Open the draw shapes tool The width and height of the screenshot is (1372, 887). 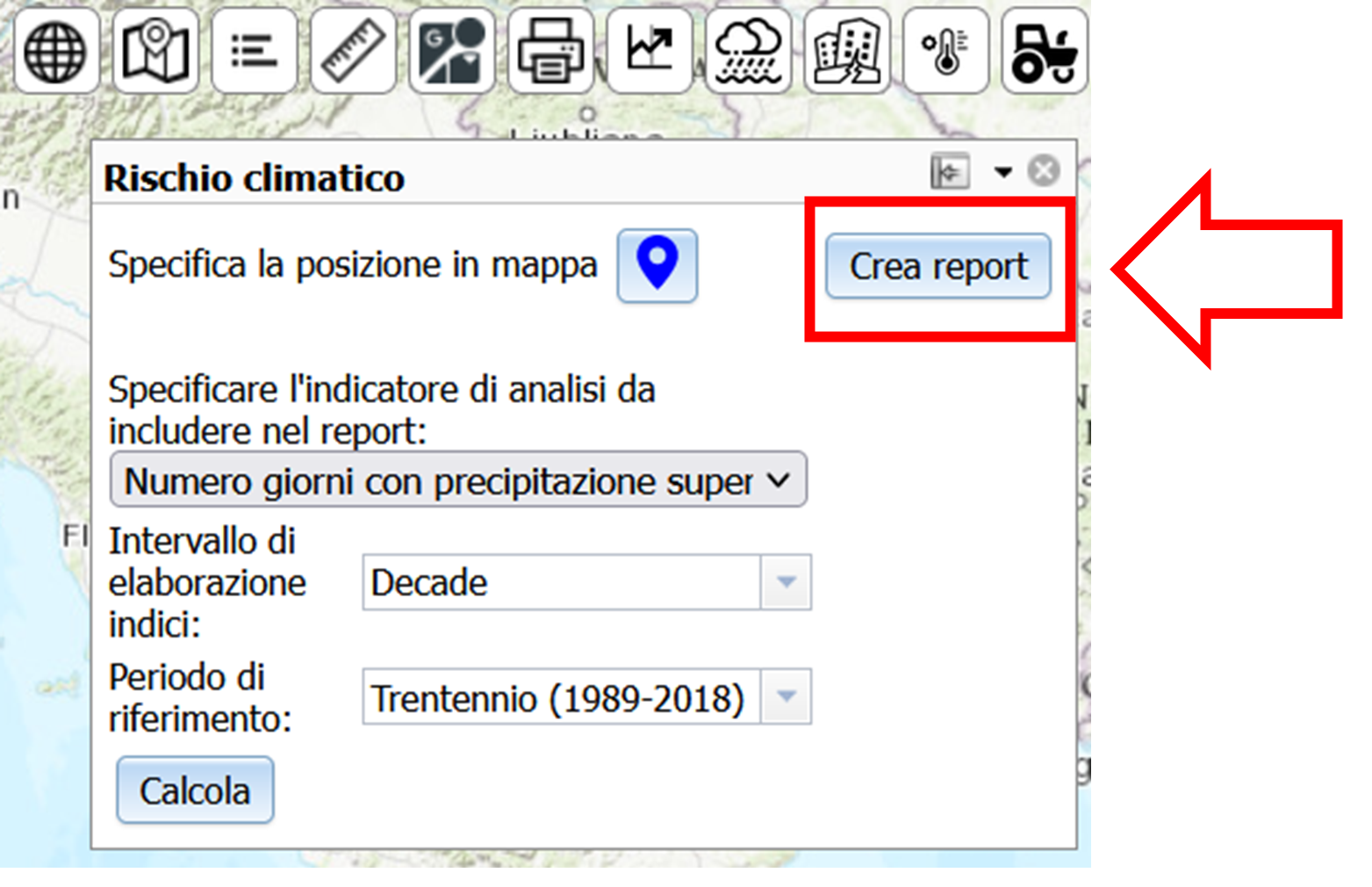pyautogui.click(x=451, y=51)
